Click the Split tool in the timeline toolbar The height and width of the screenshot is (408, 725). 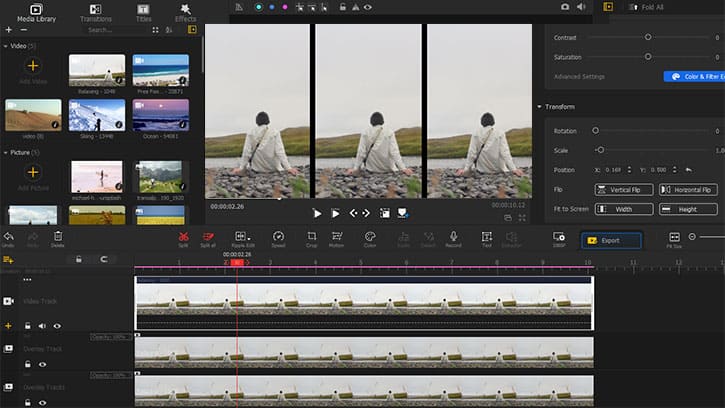(x=183, y=237)
